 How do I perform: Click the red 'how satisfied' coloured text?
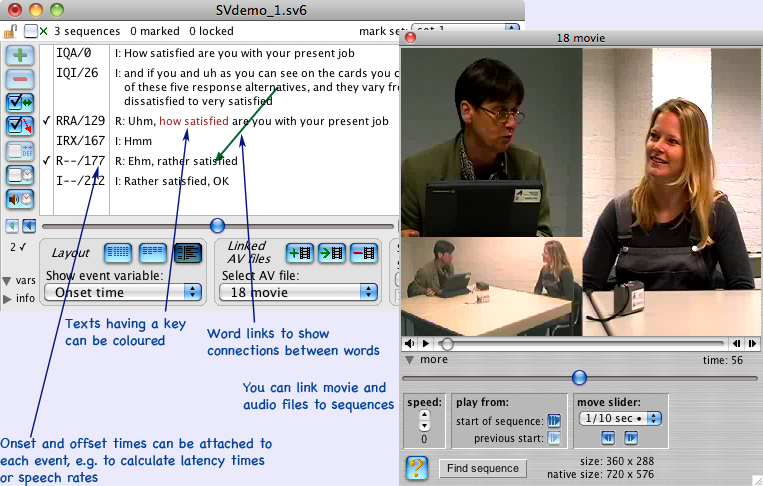pos(194,121)
